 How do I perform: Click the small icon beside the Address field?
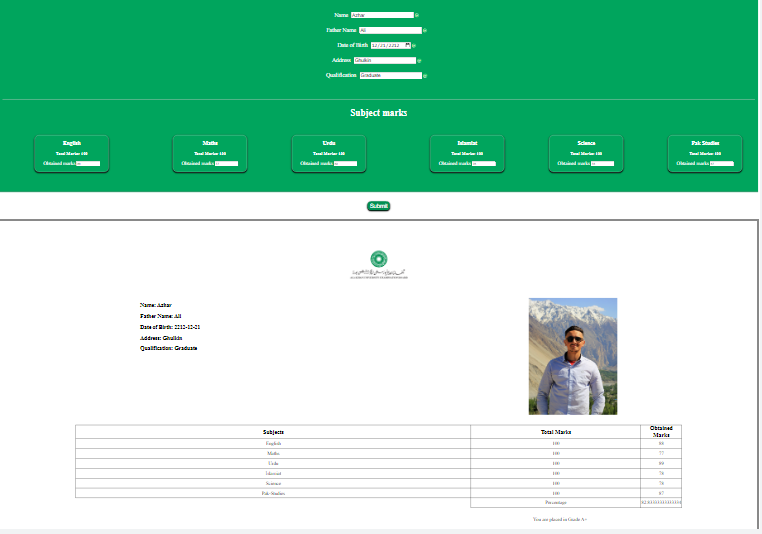[419, 61]
